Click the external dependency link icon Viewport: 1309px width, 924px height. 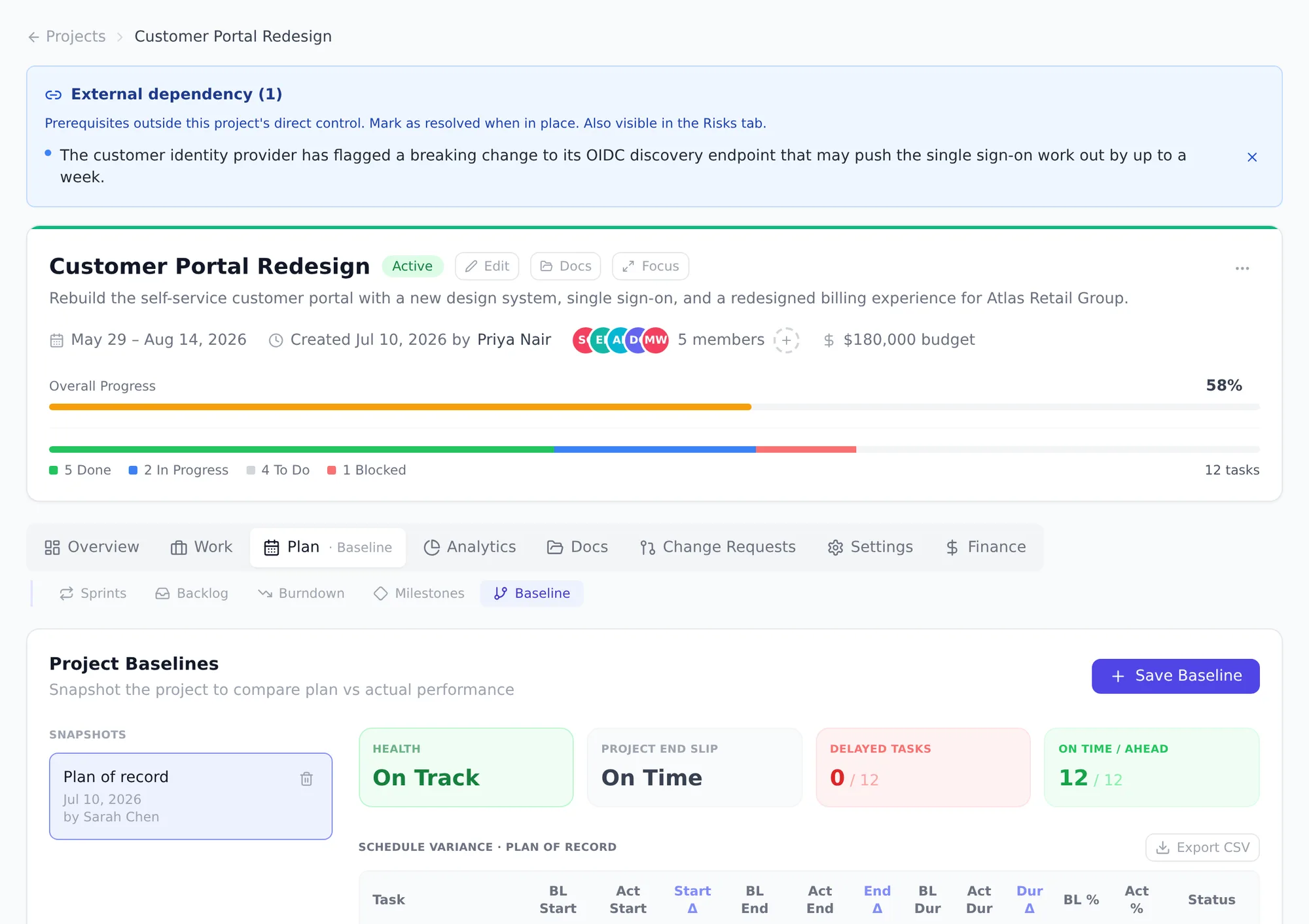(x=53, y=95)
